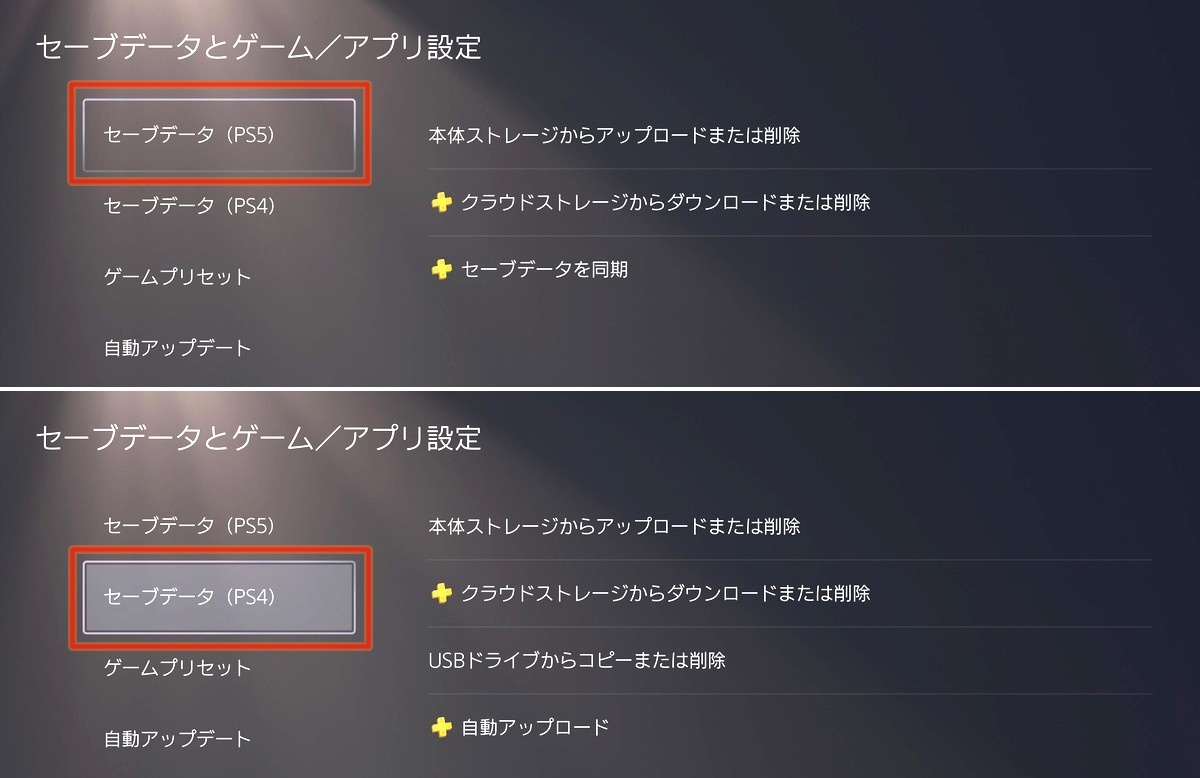
Task: Select 自動アップデート in the upper screenshot
Action: (x=177, y=348)
